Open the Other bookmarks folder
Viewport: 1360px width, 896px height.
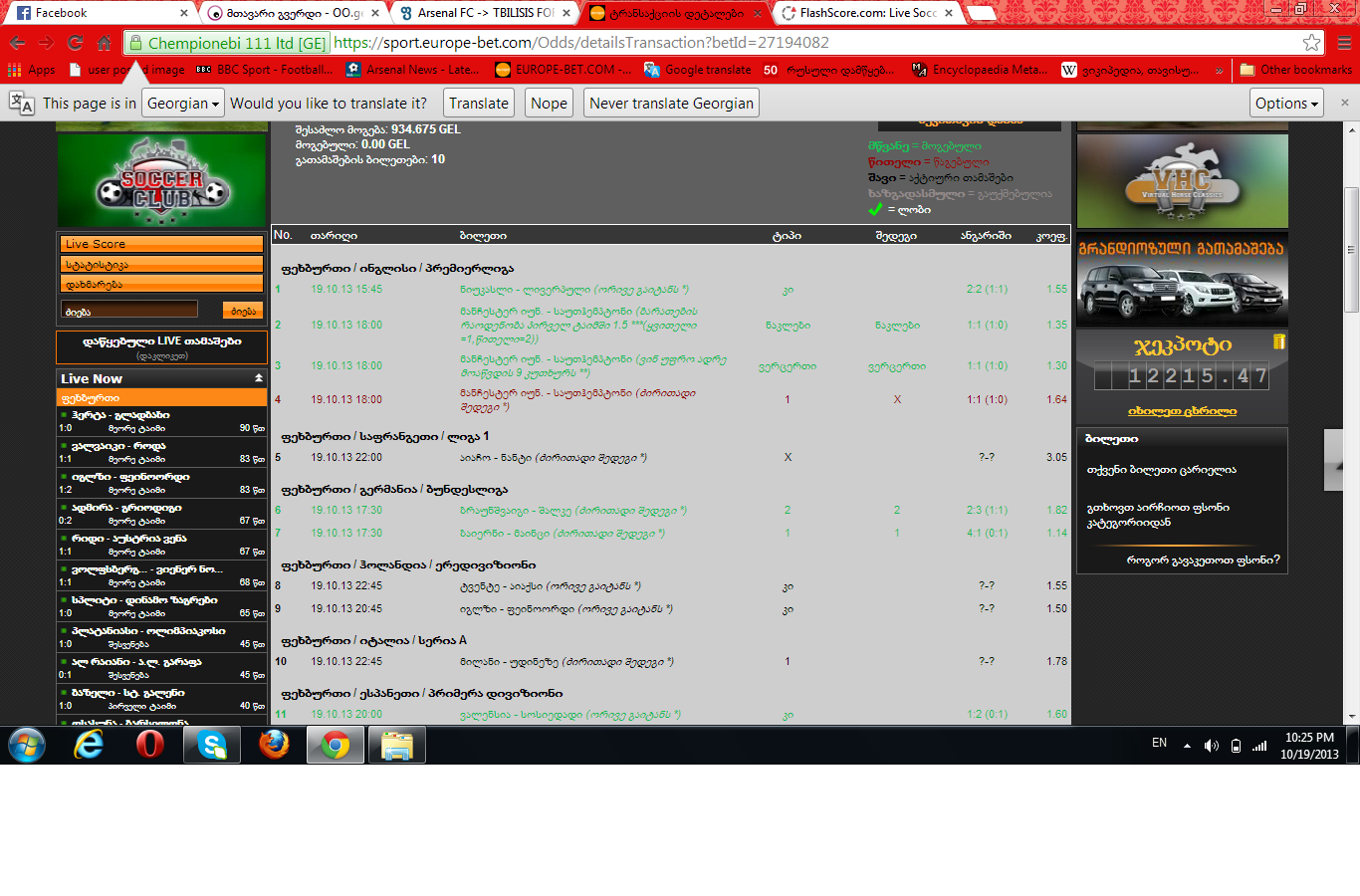(1296, 70)
